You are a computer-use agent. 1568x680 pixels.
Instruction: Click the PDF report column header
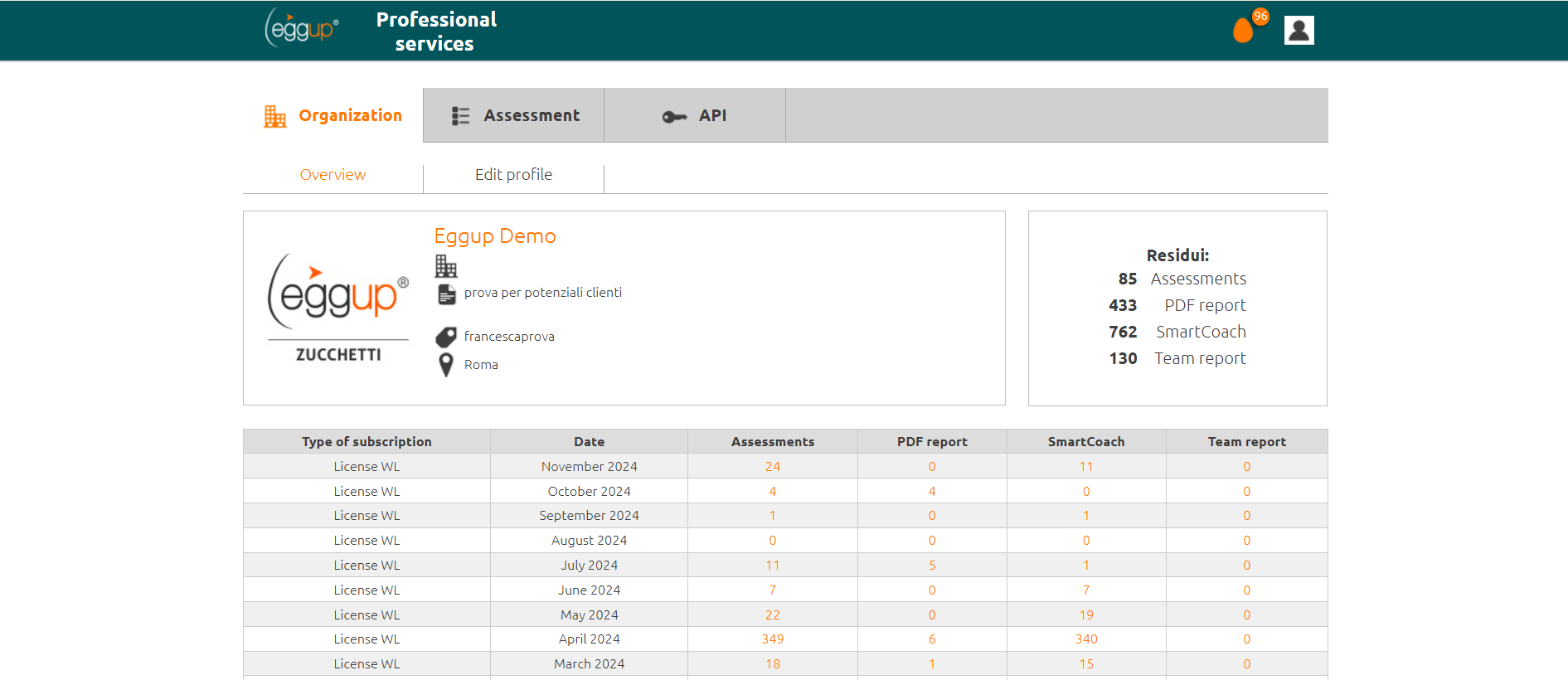tap(932, 442)
